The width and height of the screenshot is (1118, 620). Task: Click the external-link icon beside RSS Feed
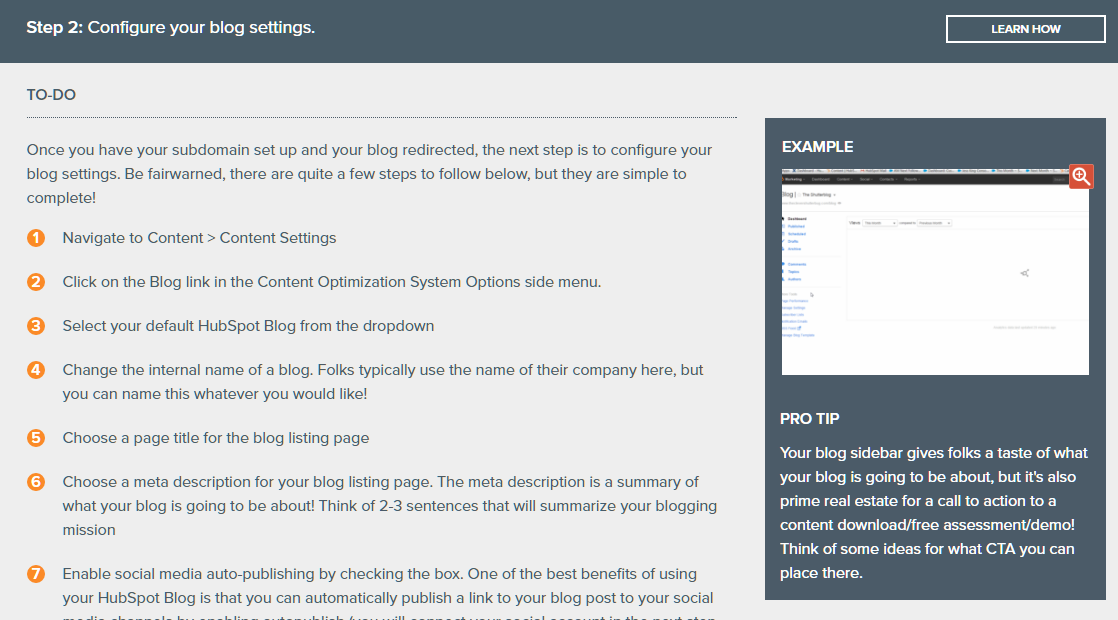tap(799, 328)
